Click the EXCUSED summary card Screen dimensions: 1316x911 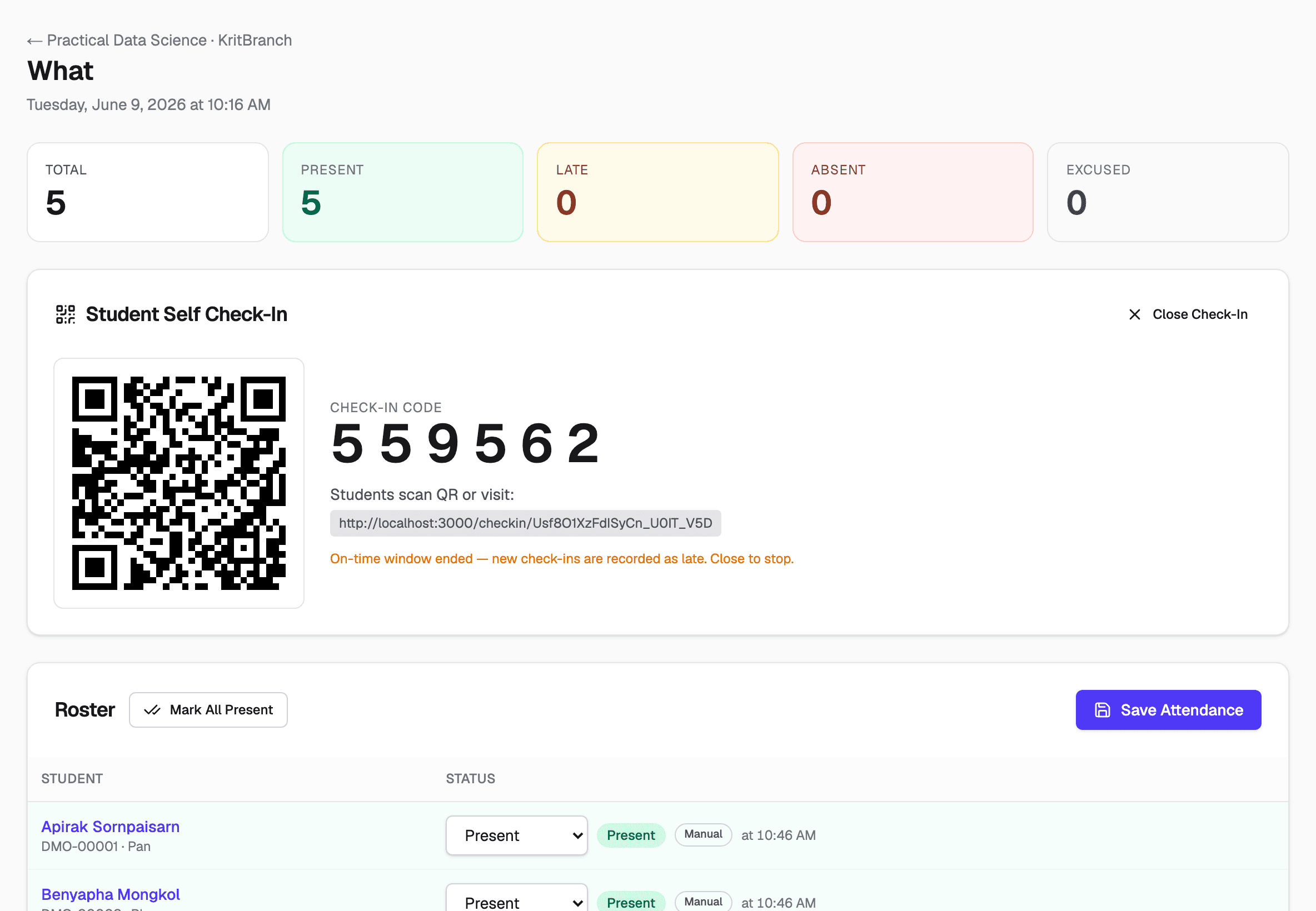[1168, 192]
